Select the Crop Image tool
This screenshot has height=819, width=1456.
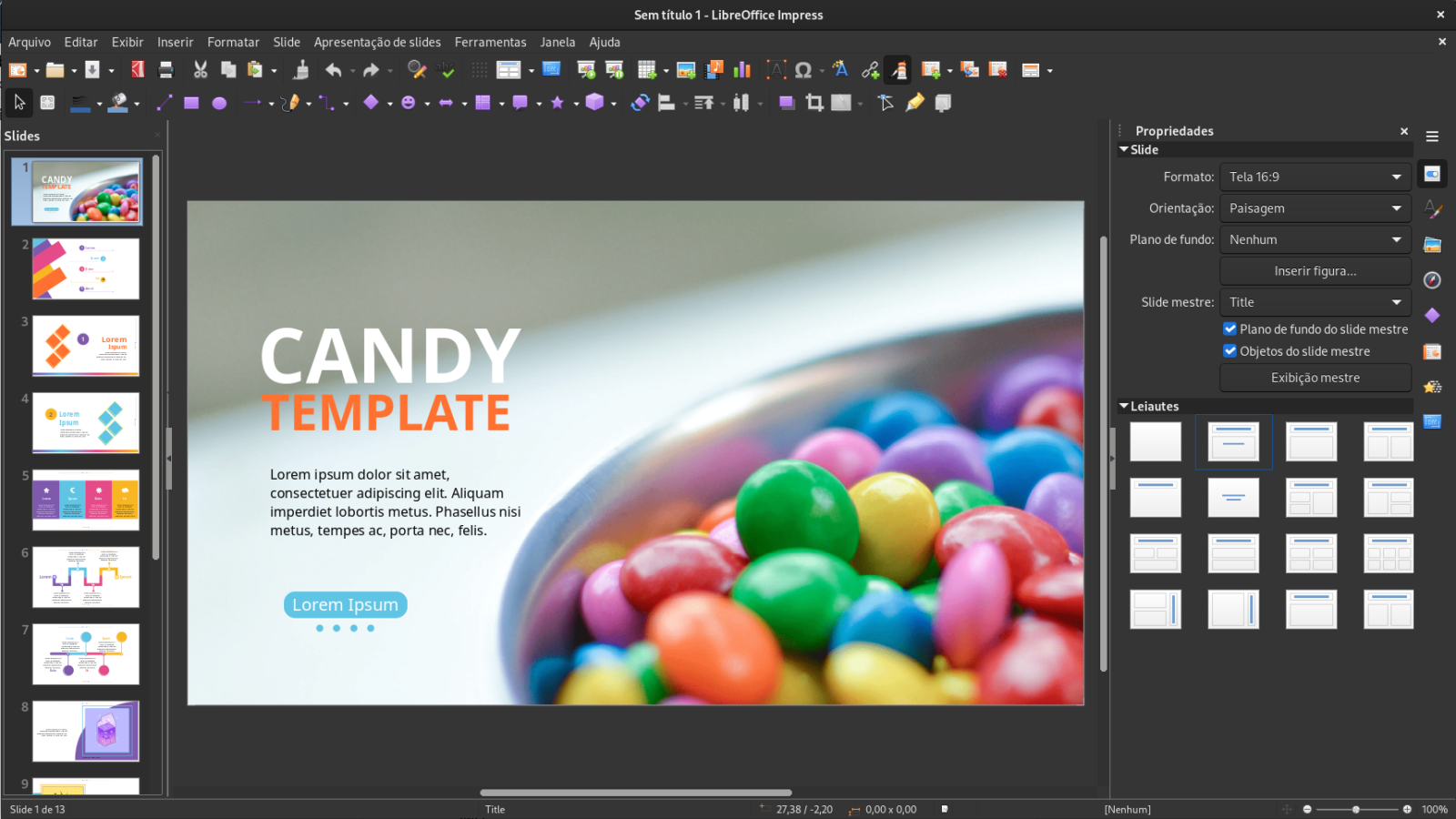813,103
